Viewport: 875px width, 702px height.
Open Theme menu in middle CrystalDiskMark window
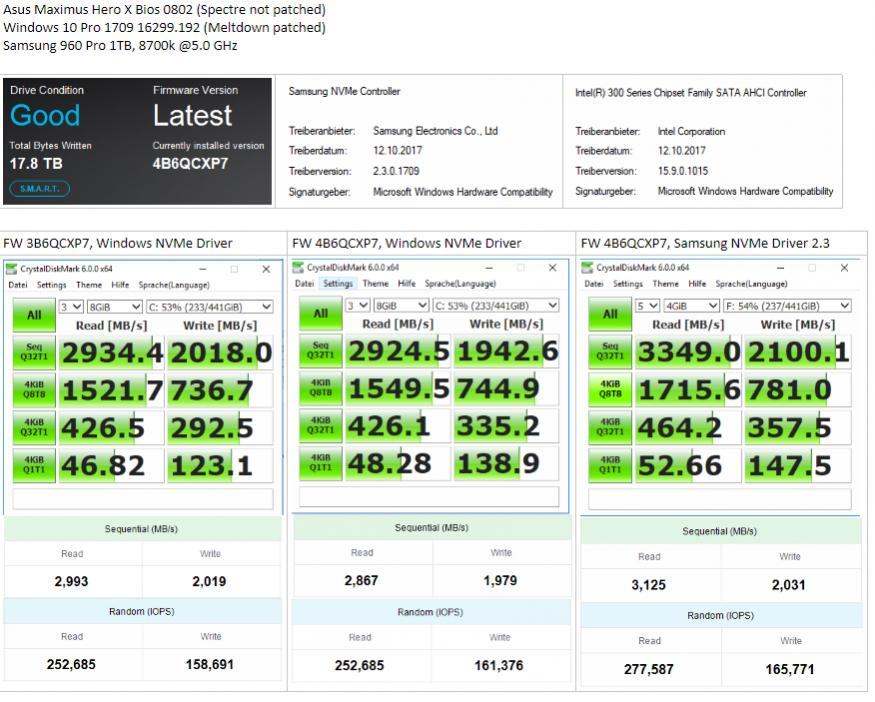click(x=376, y=283)
